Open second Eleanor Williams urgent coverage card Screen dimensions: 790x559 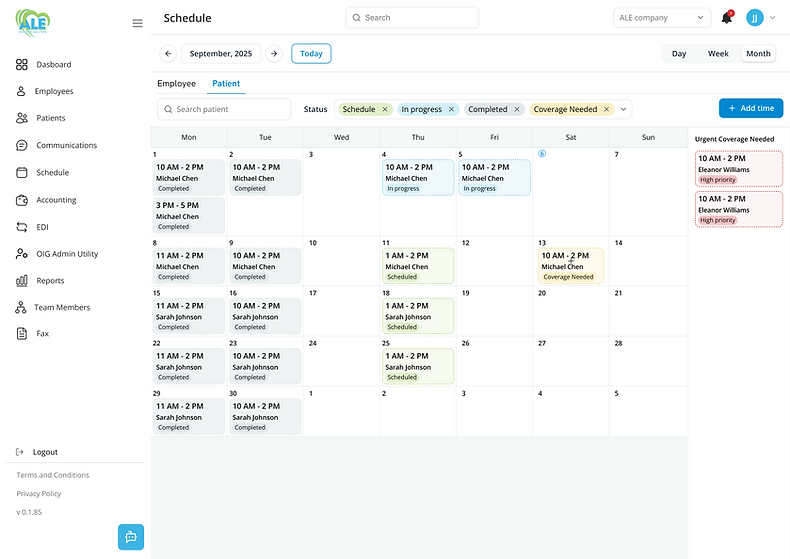739,209
